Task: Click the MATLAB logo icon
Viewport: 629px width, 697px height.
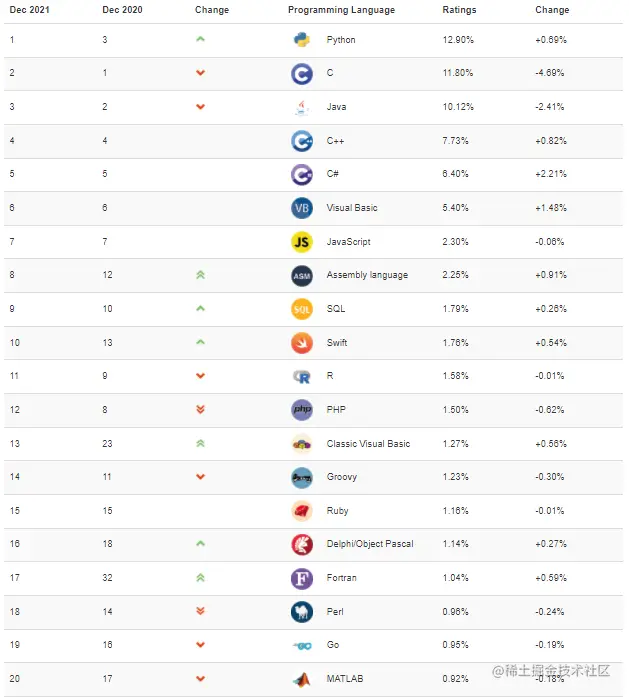Action: click(302, 680)
